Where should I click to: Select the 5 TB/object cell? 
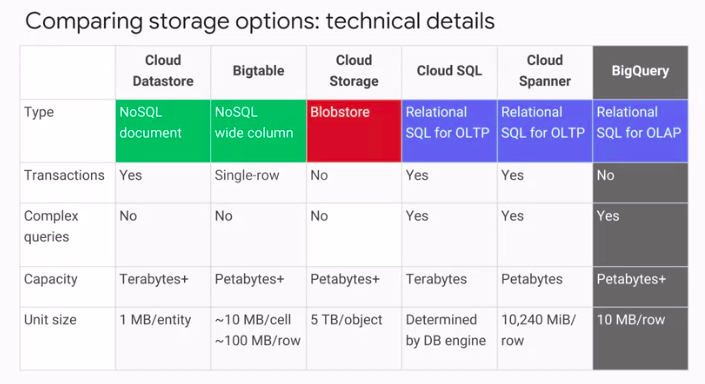pyautogui.click(x=354, y=339)
